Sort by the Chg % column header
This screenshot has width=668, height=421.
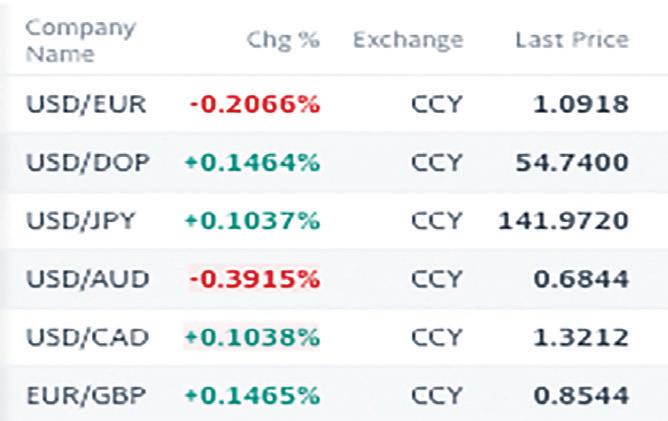[x=282, y=40]
